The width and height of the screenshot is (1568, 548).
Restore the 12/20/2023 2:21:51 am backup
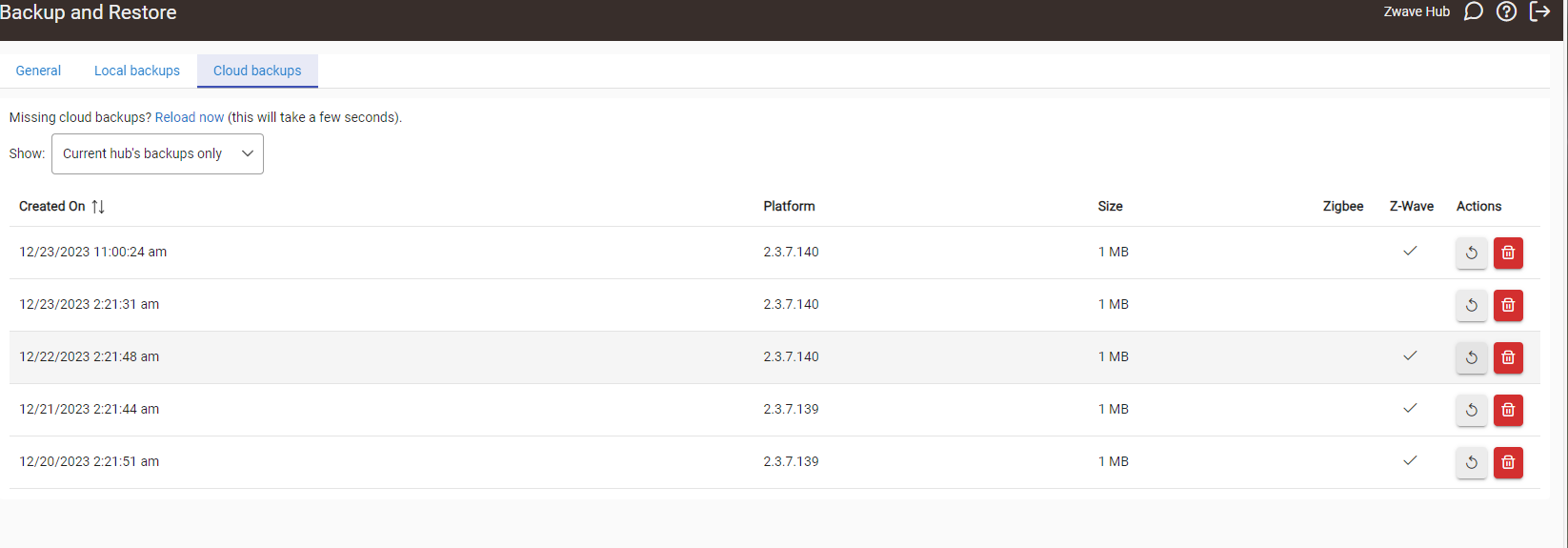1471,463
